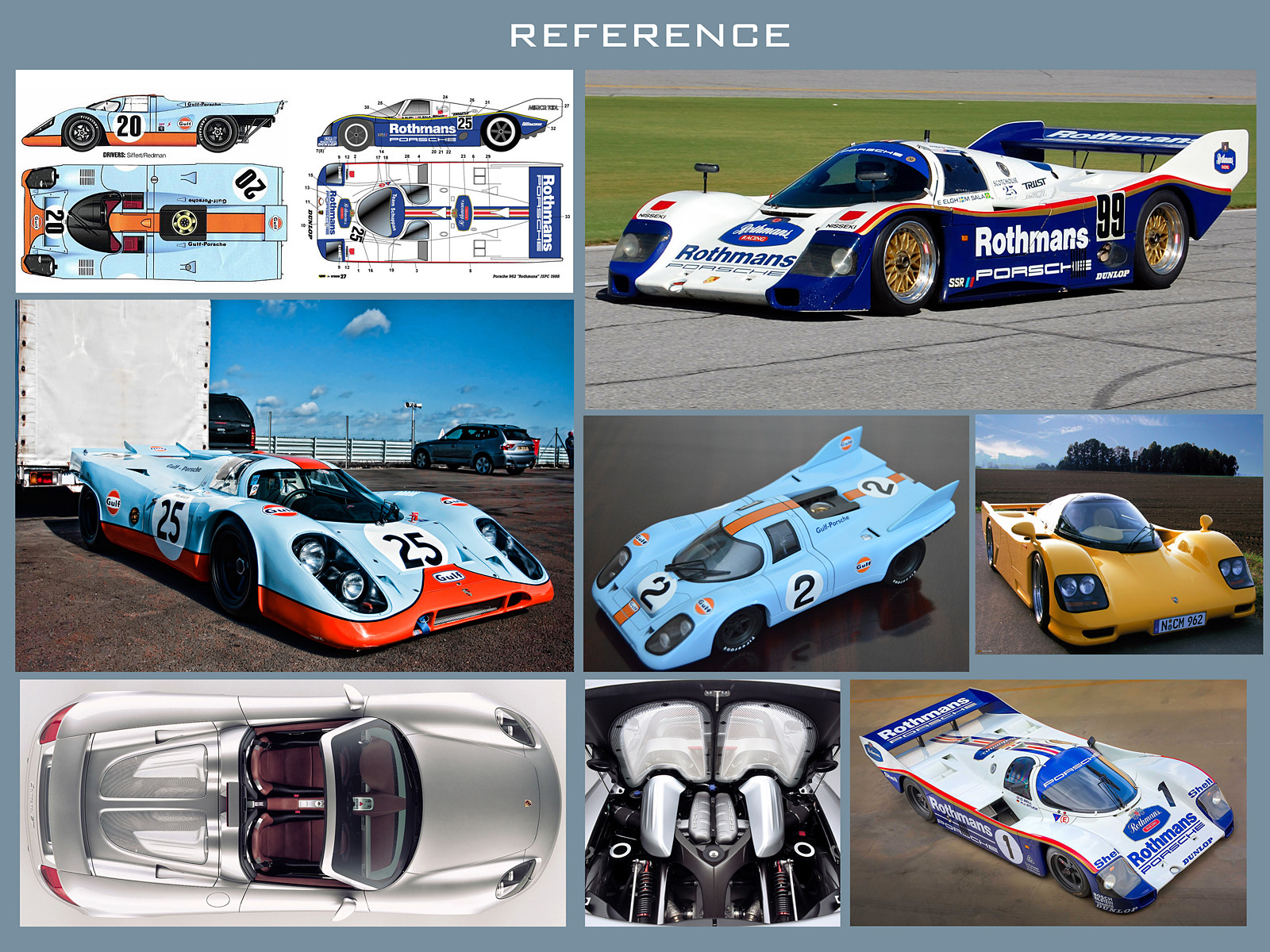Click the Rothmans rear wing text on car 1
The image size is (1270, 952).
coord(925,717)
